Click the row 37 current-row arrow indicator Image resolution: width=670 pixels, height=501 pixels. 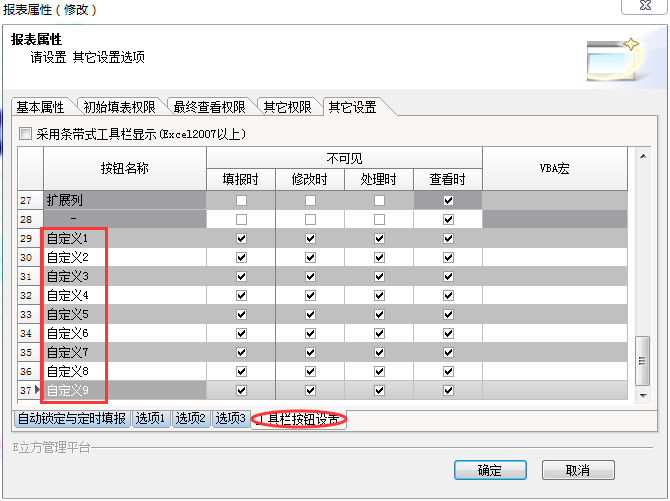(x=40, y=390)
